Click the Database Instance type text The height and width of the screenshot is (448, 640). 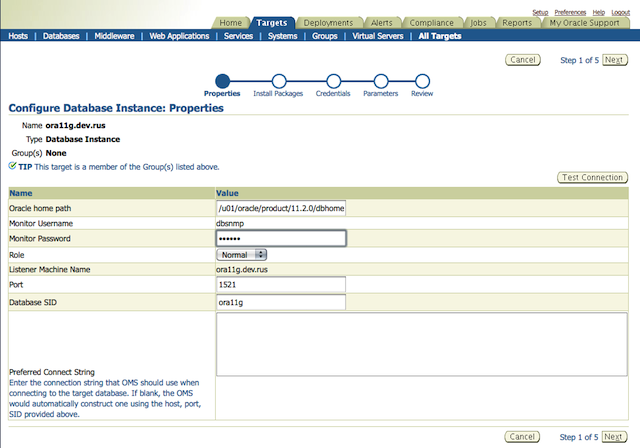click(83, 139)
